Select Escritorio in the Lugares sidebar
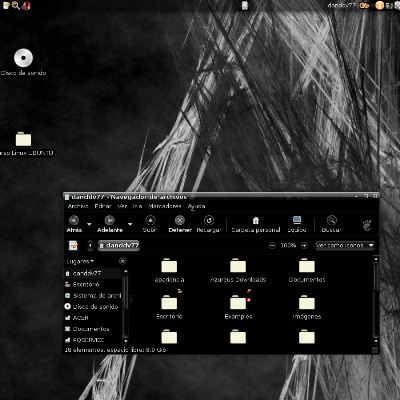 pos(92,285)
